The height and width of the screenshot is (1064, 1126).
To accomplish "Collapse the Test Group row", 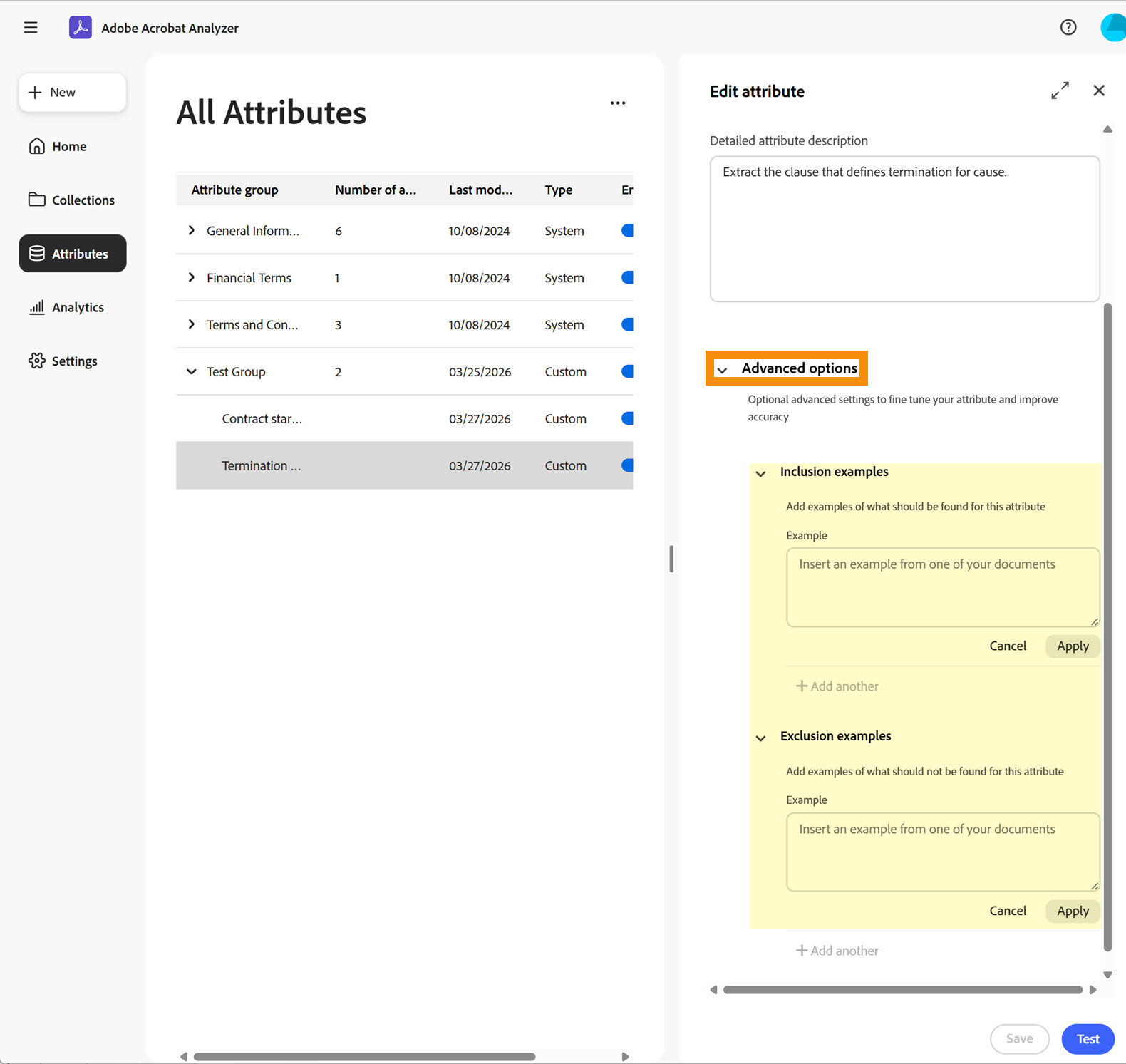I will 191,371.
